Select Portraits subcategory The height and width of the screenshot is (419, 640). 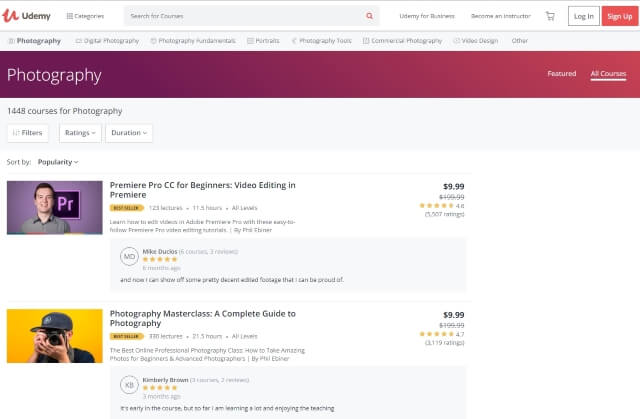(x=263, y=41)
